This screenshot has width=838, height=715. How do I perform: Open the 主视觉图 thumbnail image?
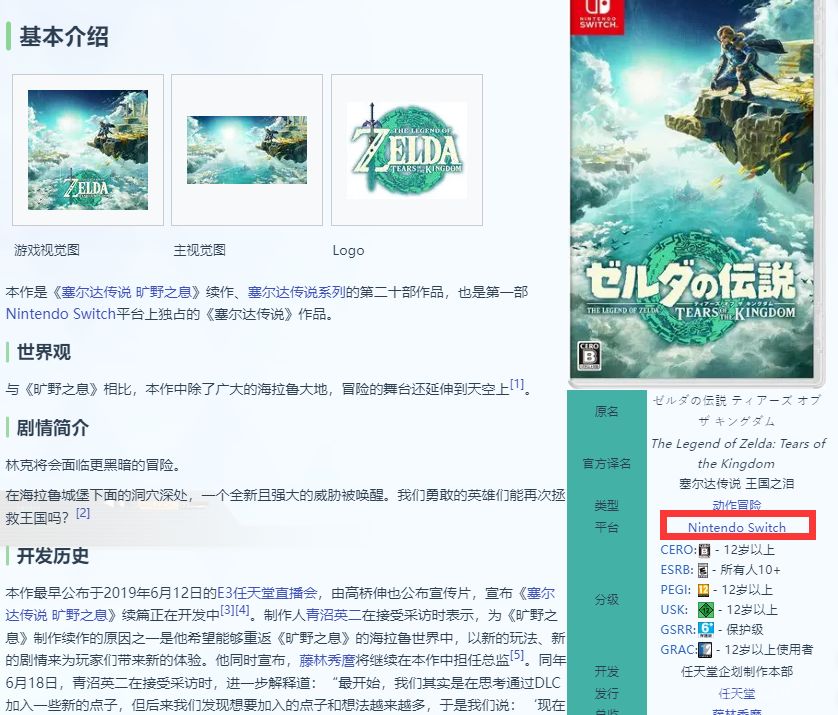[x=247, y=150]
